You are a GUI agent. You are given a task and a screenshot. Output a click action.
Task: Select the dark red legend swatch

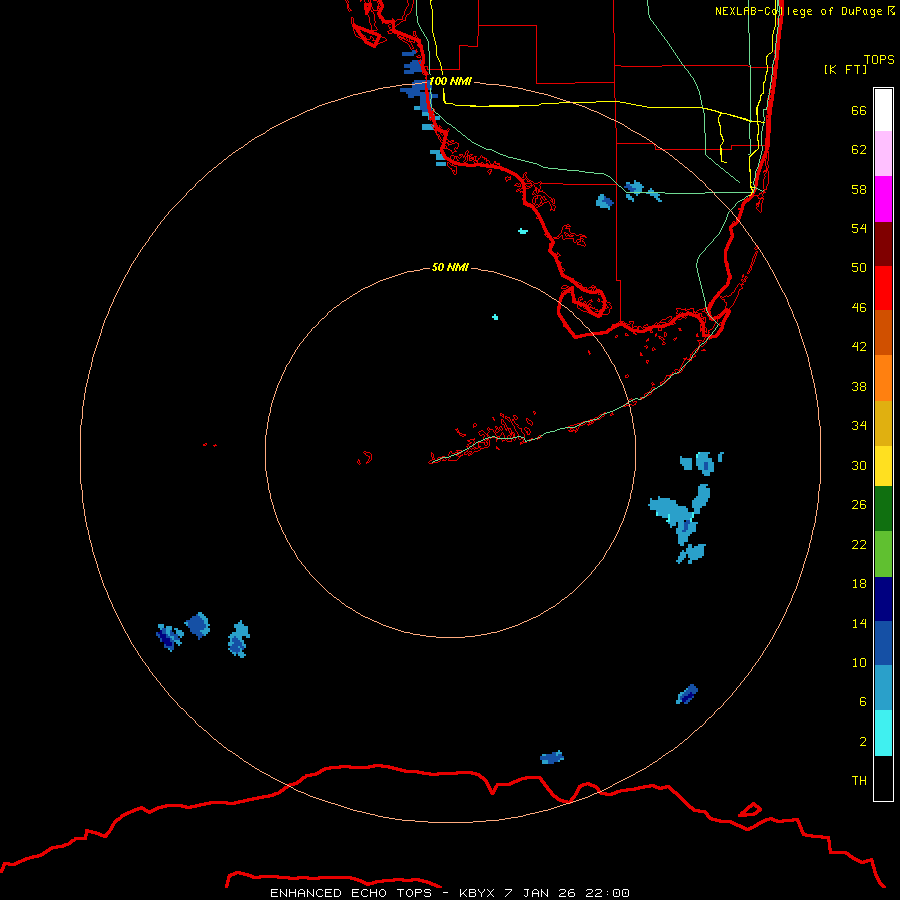coord(883,244)
